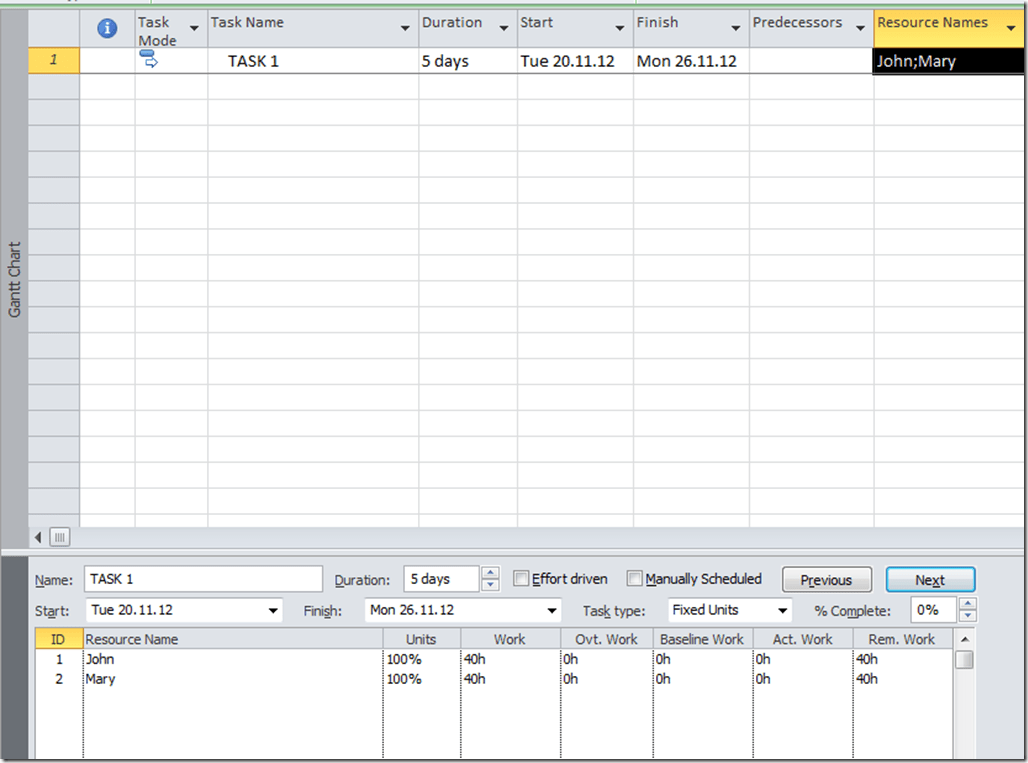Click the blue info indicator column icon
This screenshot has width=1028, height=763.
(107, 30)
